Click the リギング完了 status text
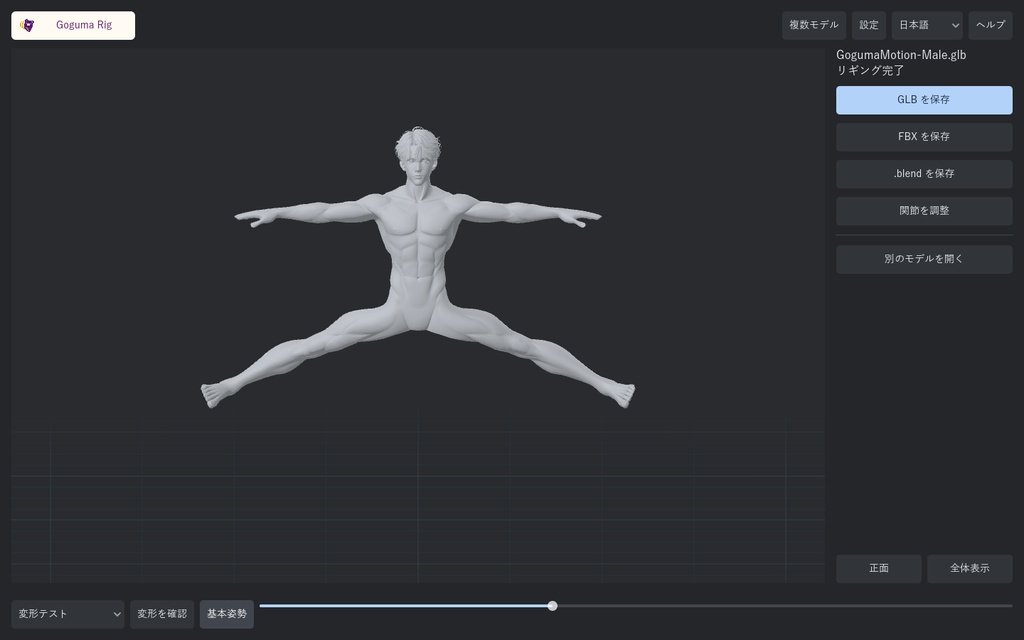This screenshot has width=1024, height=640. click(x=870, y=71)
